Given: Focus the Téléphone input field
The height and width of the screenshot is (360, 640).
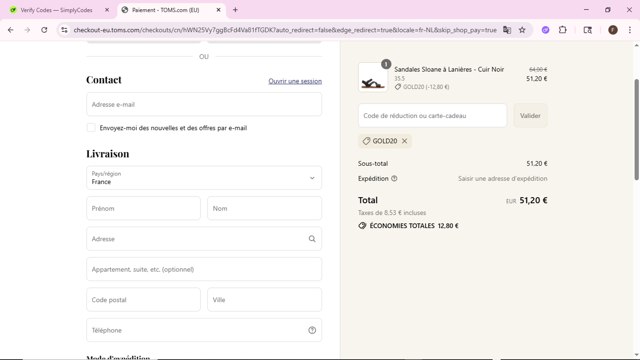Looking at the screenshot, I should (204, 330).
